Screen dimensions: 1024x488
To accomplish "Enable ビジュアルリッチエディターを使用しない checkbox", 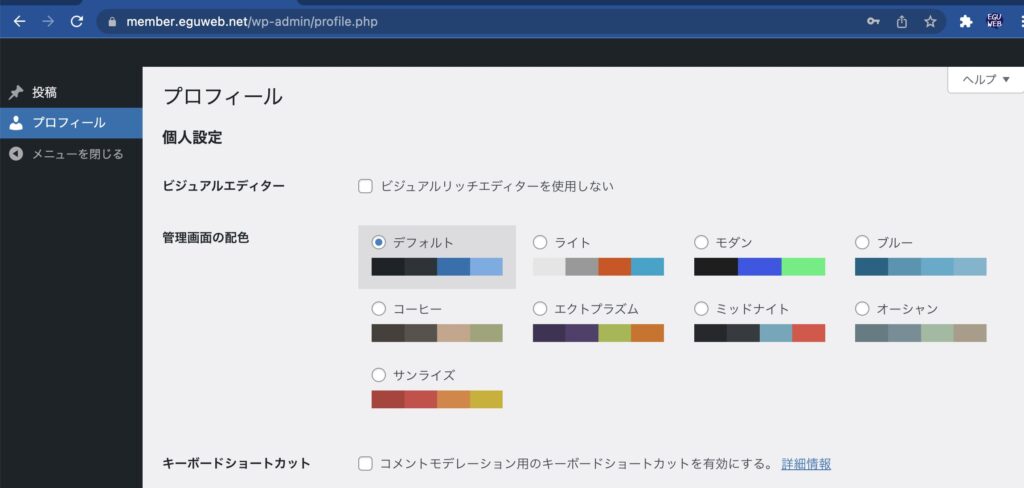I will [365, 186].
